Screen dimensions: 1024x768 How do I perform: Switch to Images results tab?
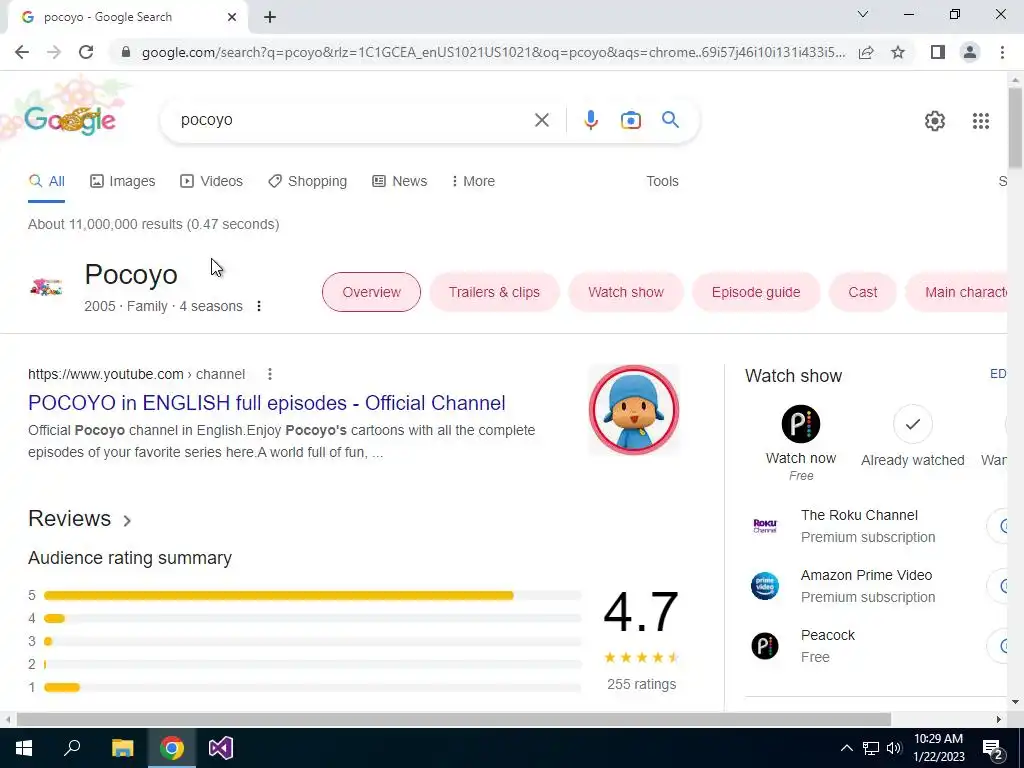pyautogui.click(x=123, y=182)
